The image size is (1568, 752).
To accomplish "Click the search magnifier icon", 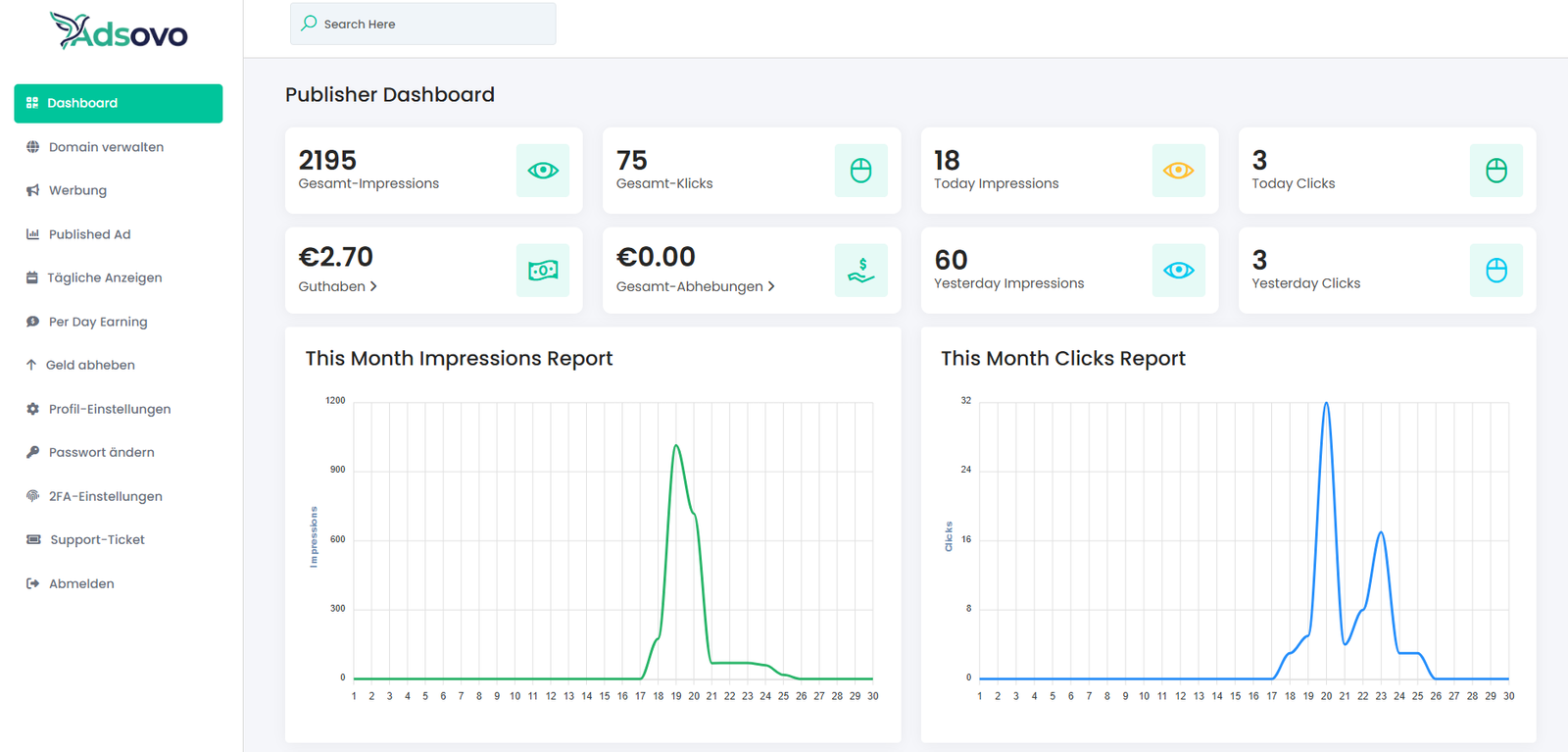I will pyautogui.click(x=310, y=24).
